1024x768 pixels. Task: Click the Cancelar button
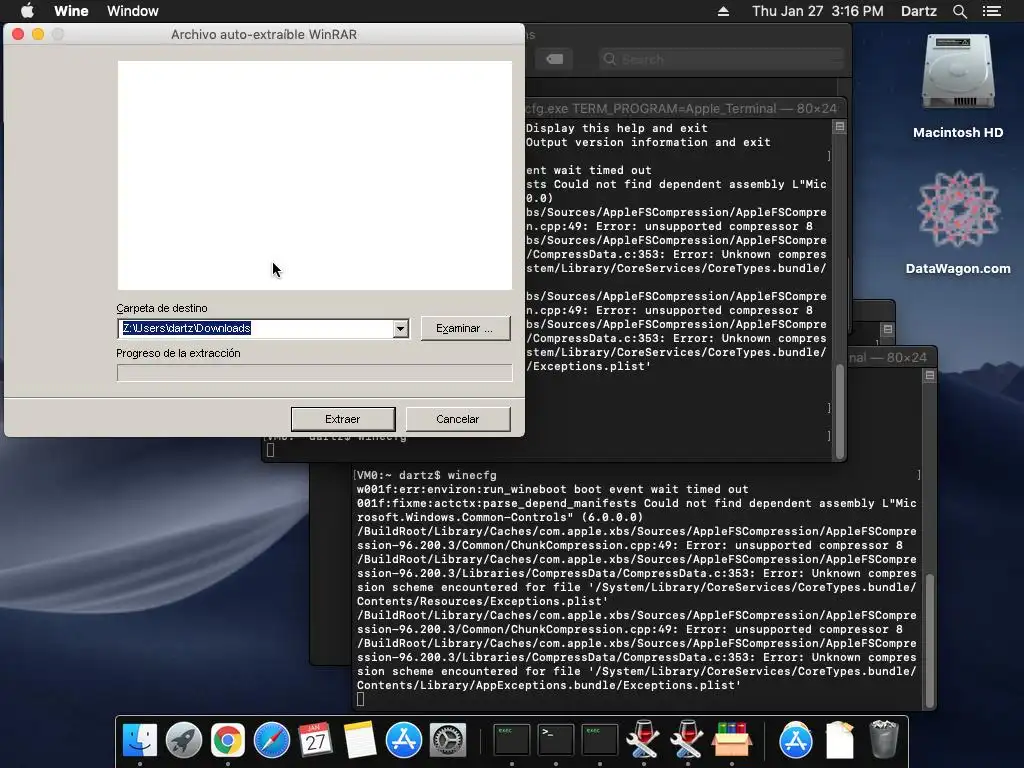(x=458, y=419)
